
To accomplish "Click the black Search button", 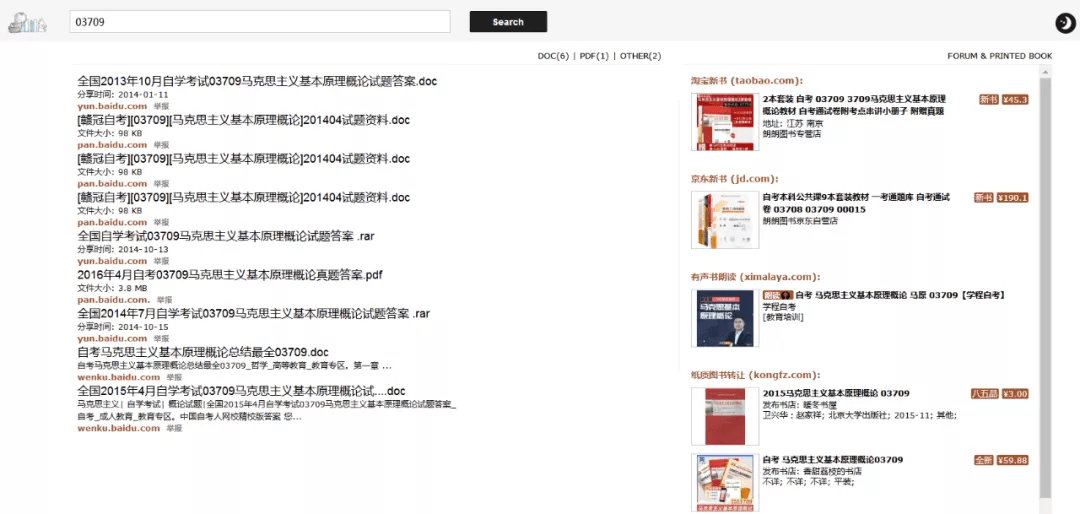I will pos(508,21).
